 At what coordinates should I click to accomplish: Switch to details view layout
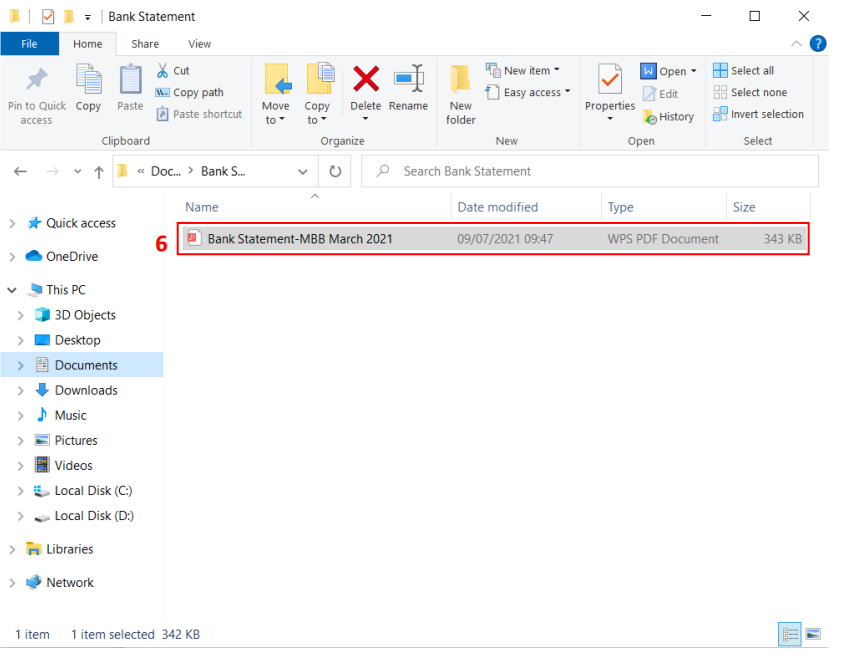(790, 634)
